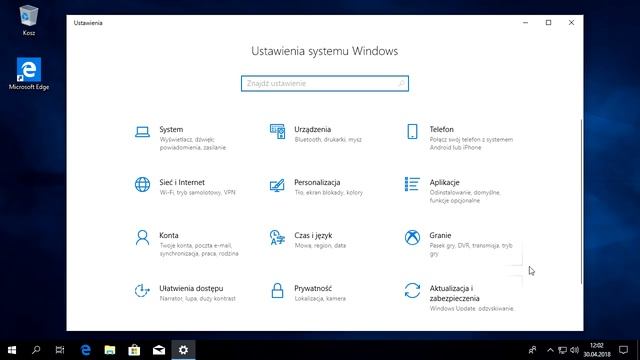The height and width of the screenshot is (360, 640).
Task: Open the Microsoft Edge desktop shortcut
Action: pyautogui.click(x=29, y=74)
